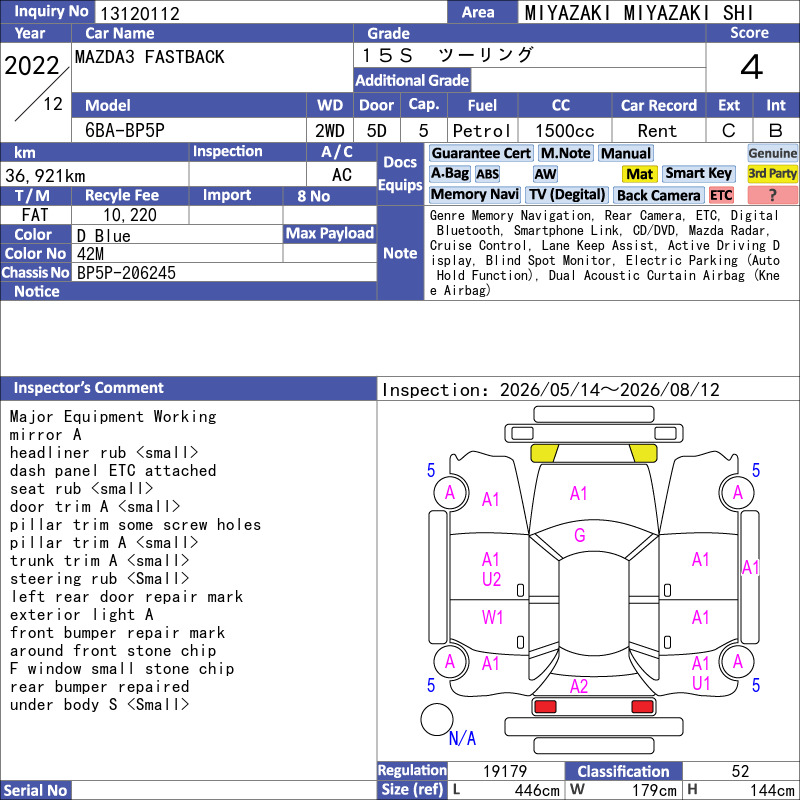Click the U2 dent mark on left door
Image resolution: width=800 pixels, height=800 pixels.
[491, 580]
